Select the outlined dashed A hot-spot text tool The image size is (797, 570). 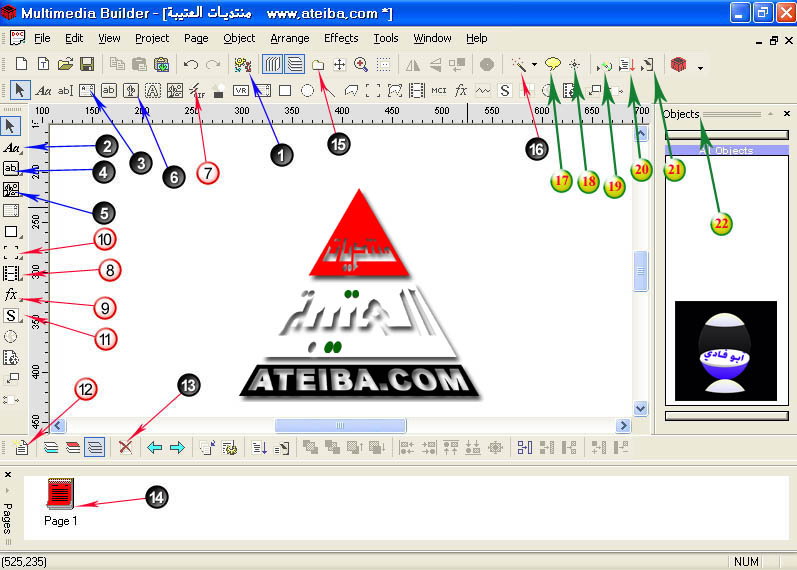[x=152, y=91]
